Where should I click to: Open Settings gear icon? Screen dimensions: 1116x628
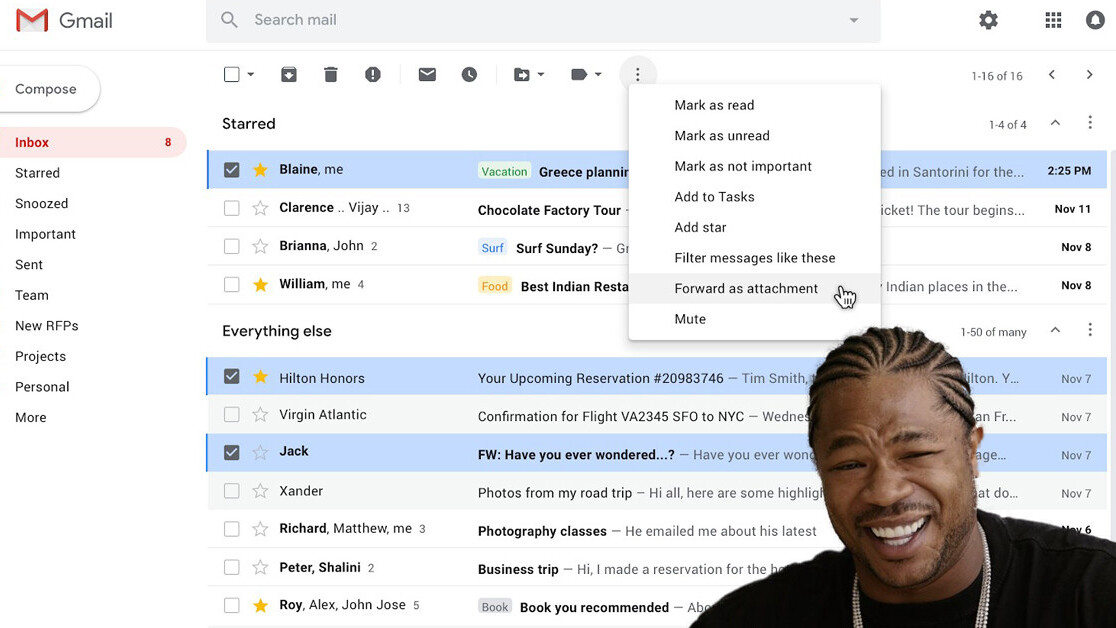pos(988,20)
